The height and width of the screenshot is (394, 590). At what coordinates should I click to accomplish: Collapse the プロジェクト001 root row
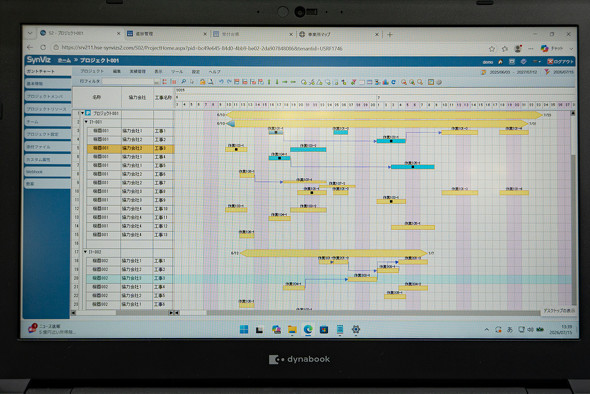point(82,113)
